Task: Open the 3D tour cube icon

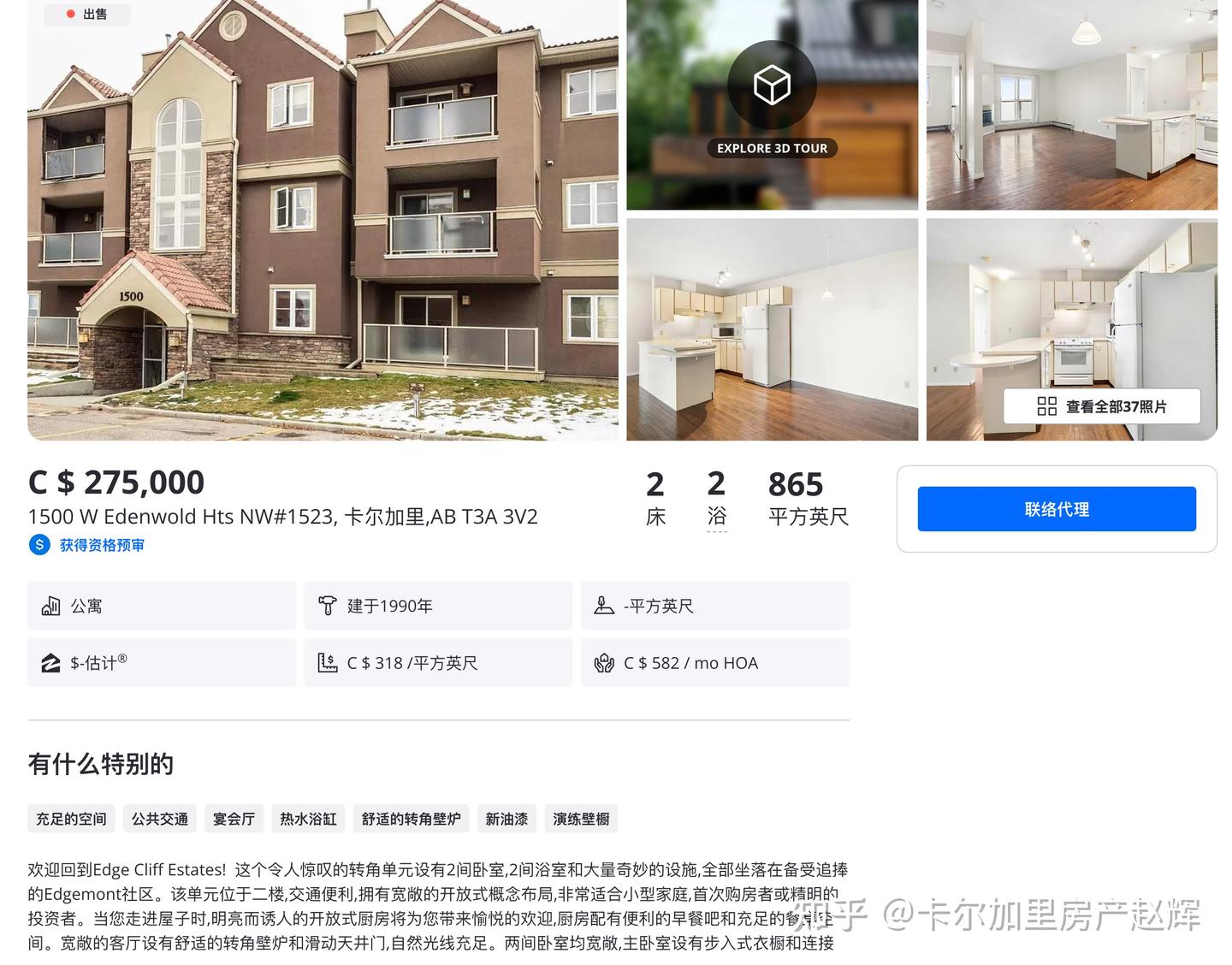Action: coord(772,84)
